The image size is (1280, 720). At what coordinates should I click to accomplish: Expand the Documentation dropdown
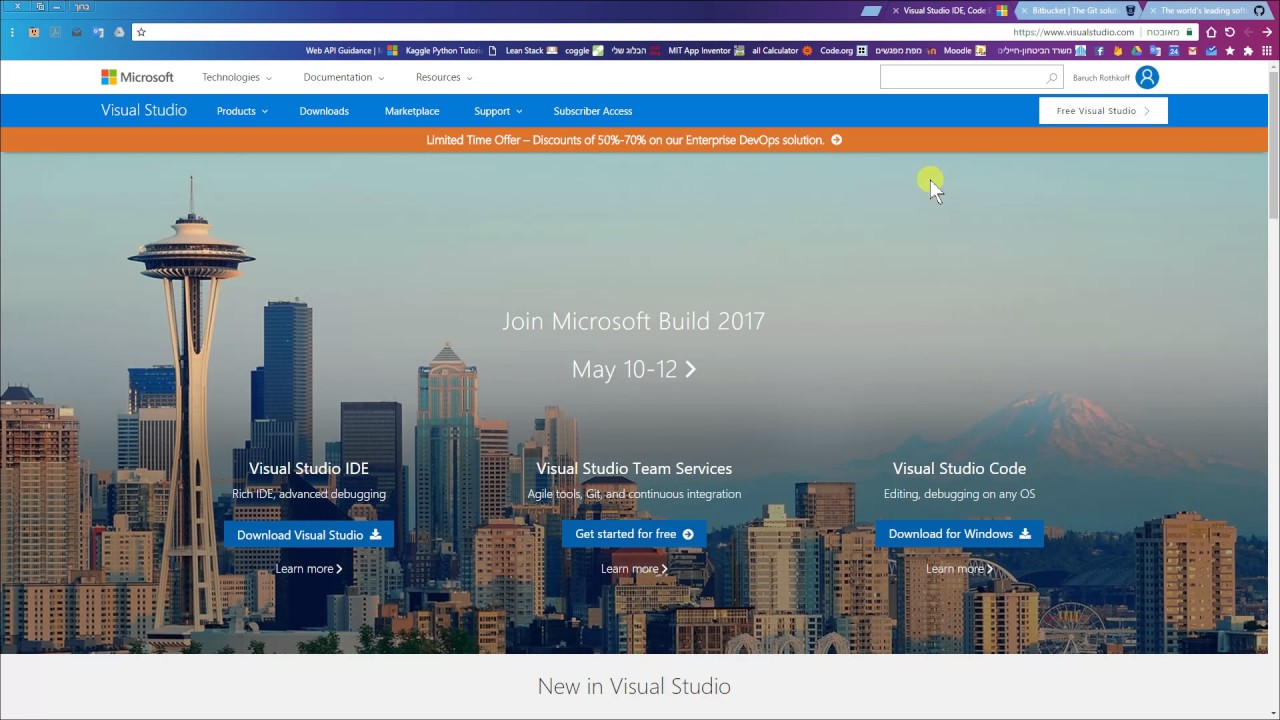pos(344,77)
